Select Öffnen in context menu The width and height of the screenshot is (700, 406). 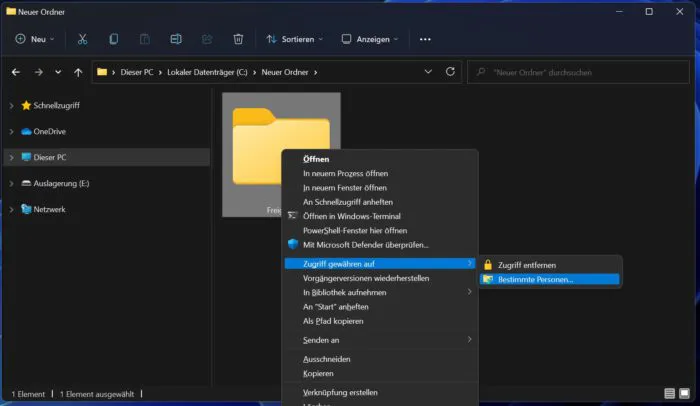(380, 159)
